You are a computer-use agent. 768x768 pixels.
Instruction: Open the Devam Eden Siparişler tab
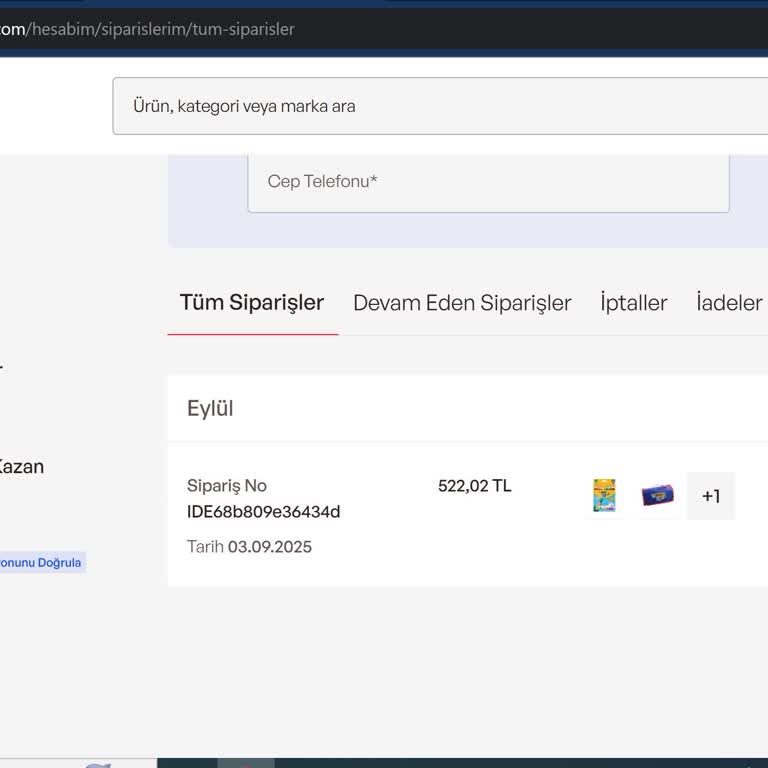(462, 303)
